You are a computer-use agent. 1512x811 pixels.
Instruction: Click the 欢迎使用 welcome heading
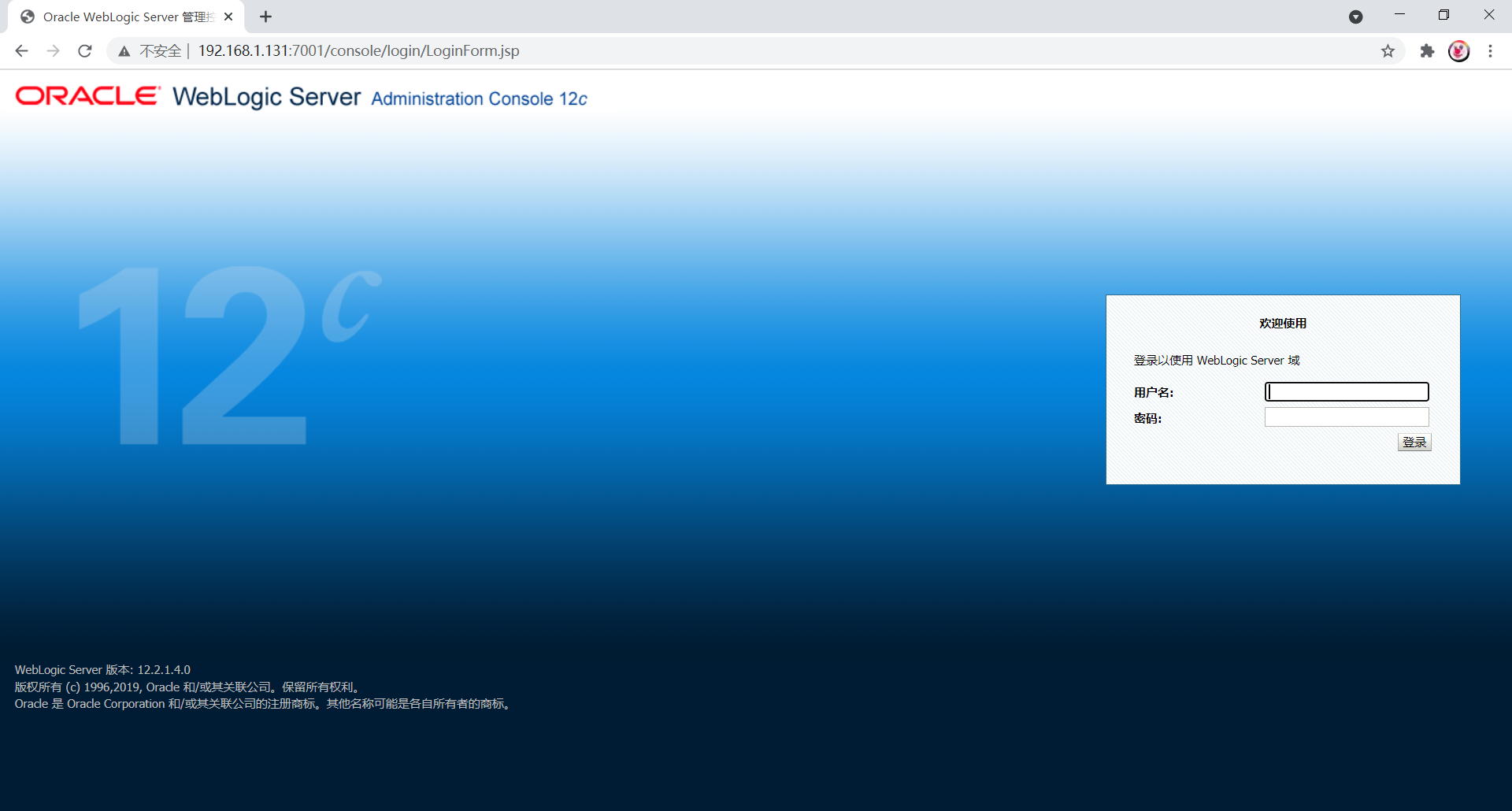(x=1282, y=324)
